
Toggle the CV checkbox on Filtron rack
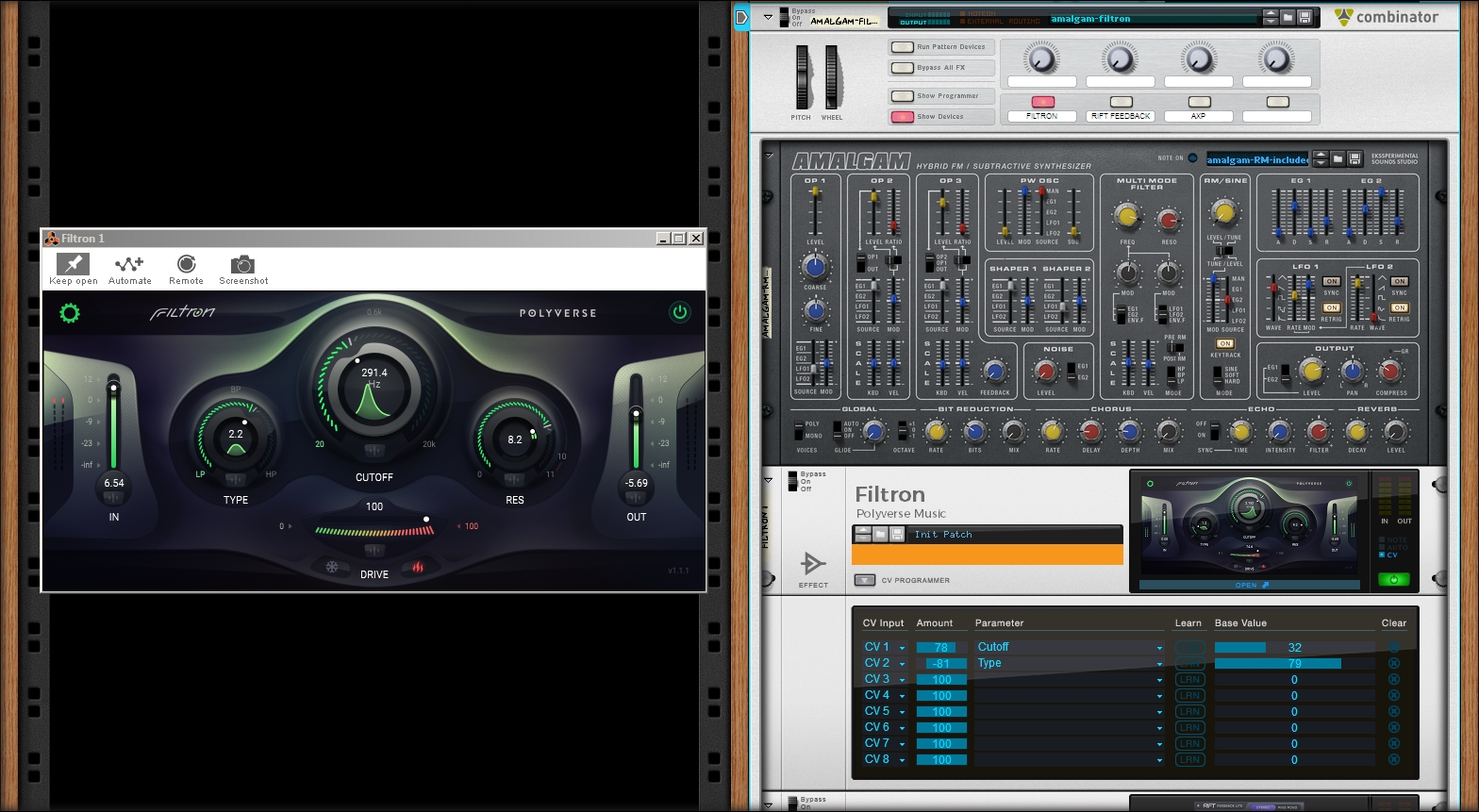pos(1383,555)
